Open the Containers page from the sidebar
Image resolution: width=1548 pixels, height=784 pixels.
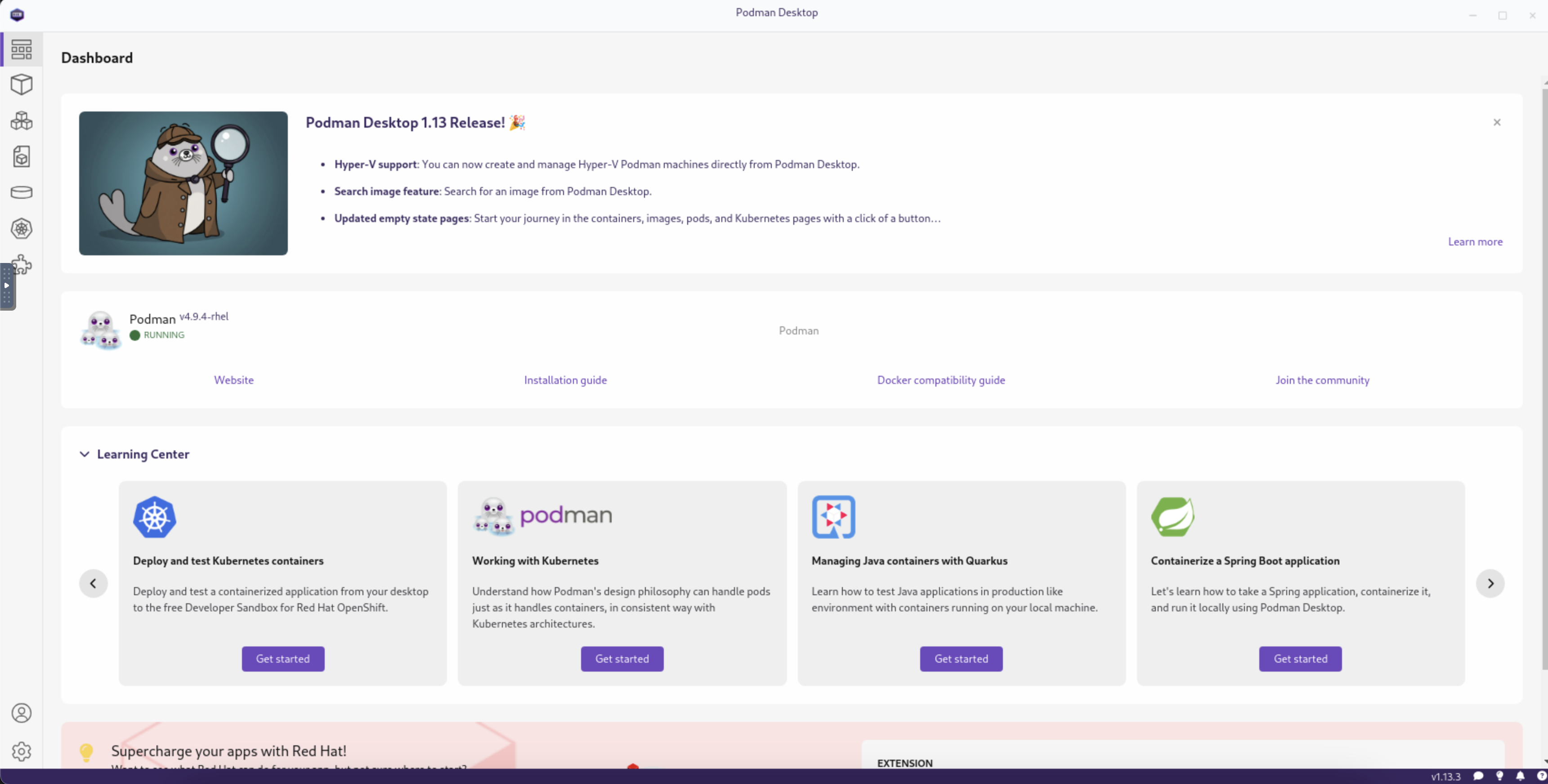pos(22,85)
